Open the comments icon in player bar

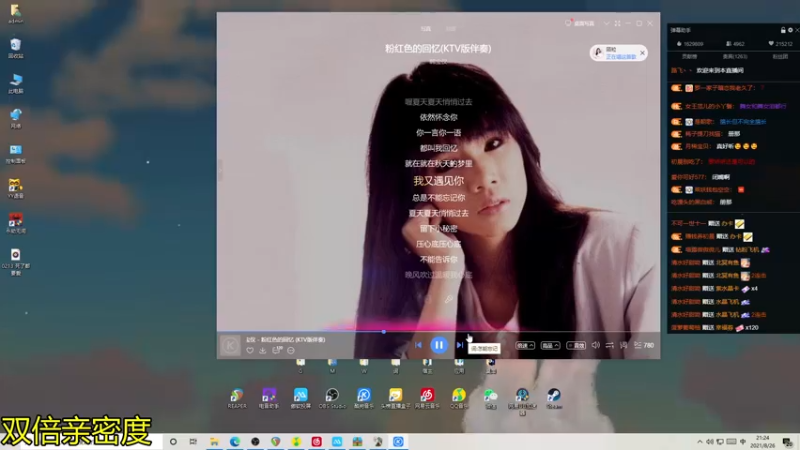[277, 350]
